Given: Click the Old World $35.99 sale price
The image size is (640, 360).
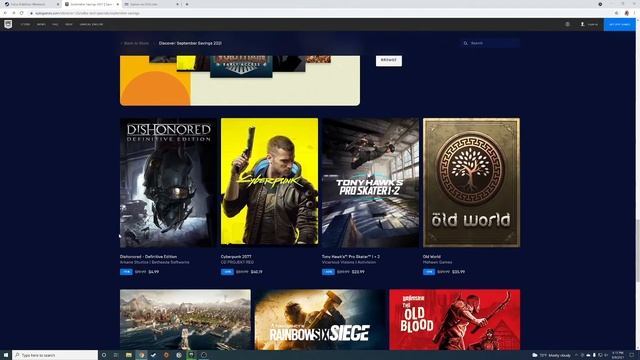Looking at the screenshot, I should (458, 272).
